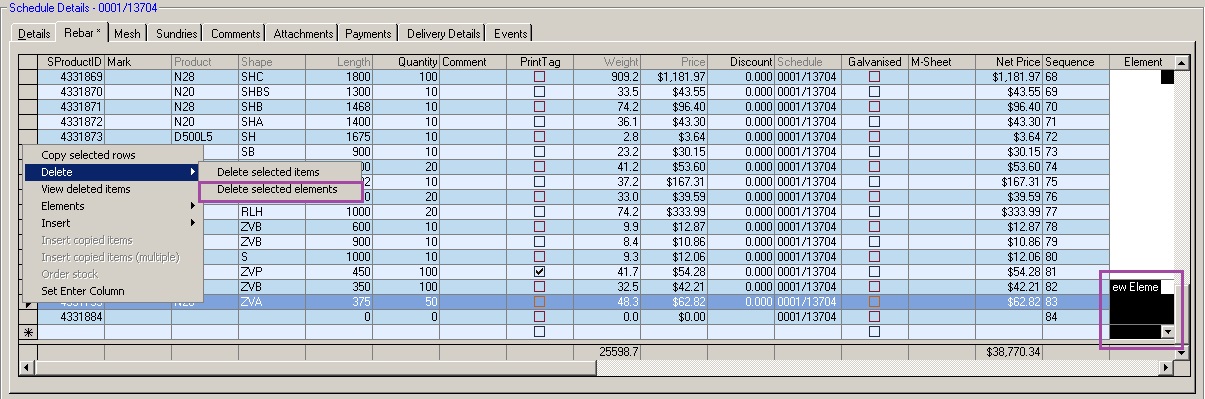The width and height of the screenshot is (1205, 399).
Task: Go to the Comments tab
Action: click(x=236, y=34)
